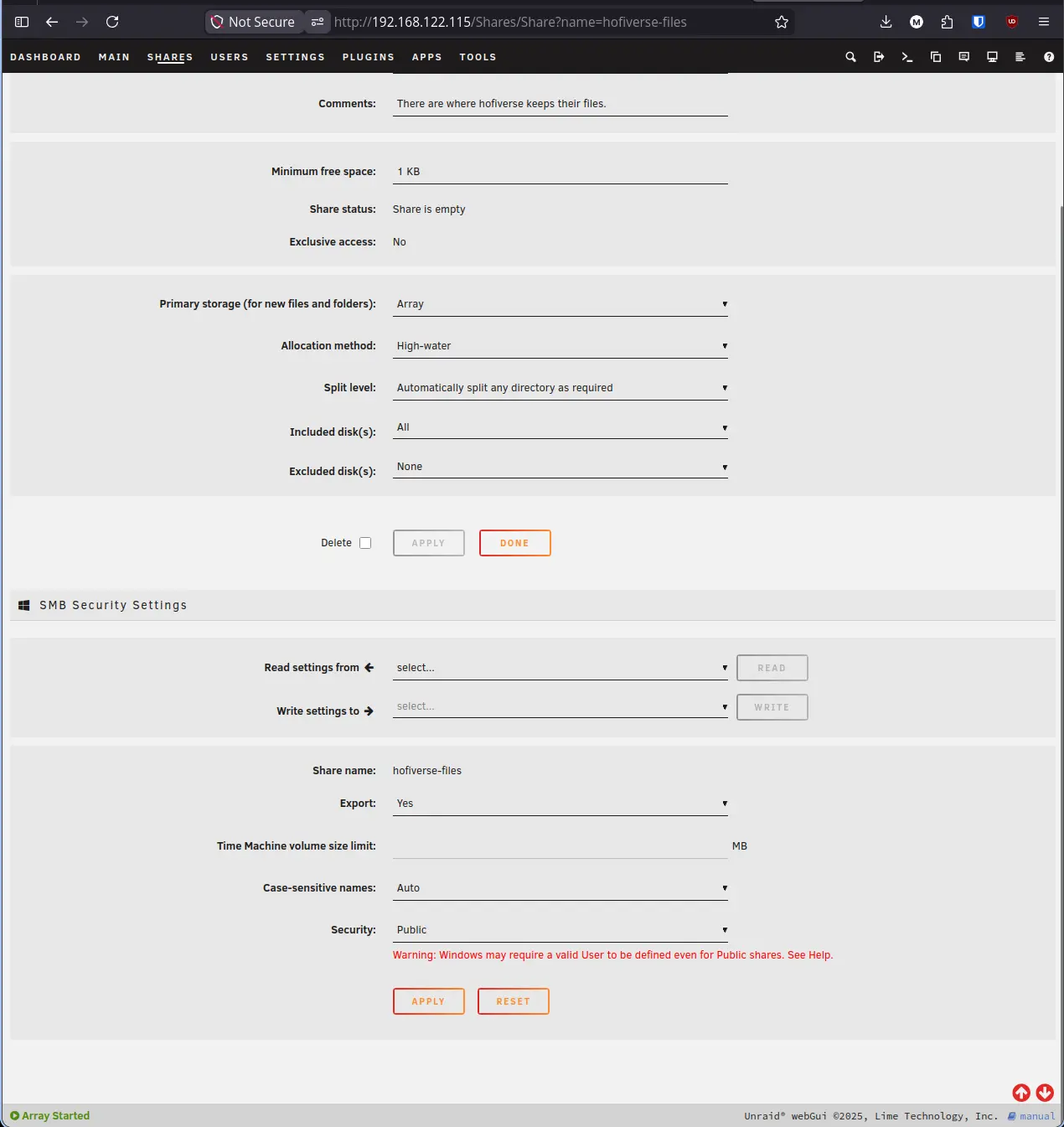Click the orange Done button
The width and height of the screenshot is (1064, 1127).
(x=514, y=543)
